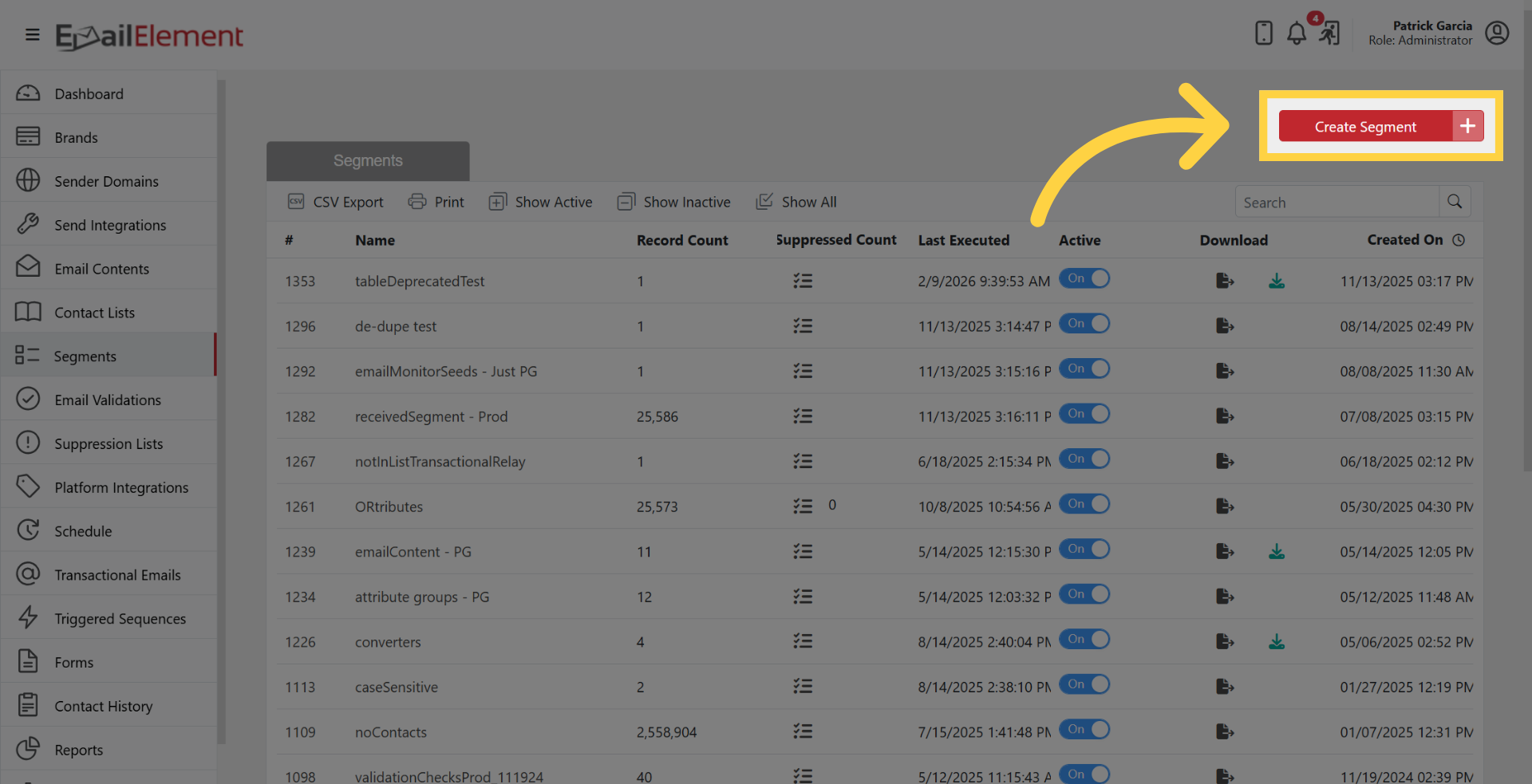Screen dimensions: 1532x784
Task: Open Suppression Lists in sidebar
Action: click(109, 443)
